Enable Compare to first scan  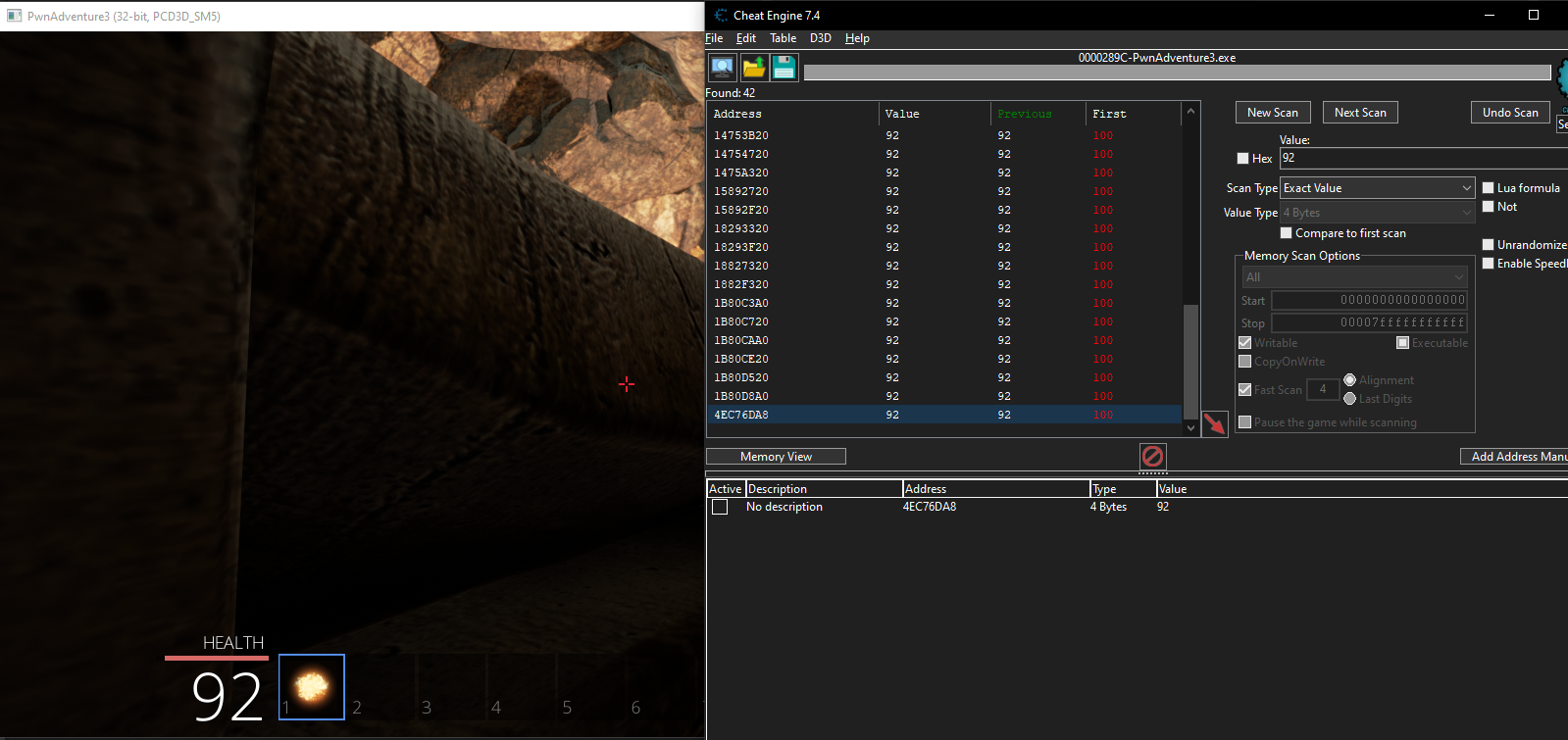[1287, 233]
